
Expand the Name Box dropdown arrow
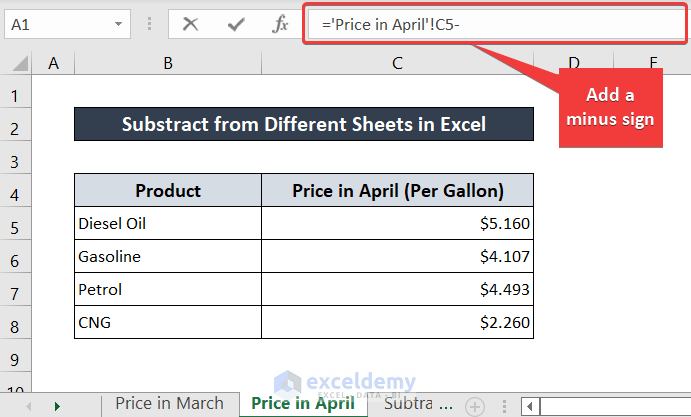tap(120, 23)
